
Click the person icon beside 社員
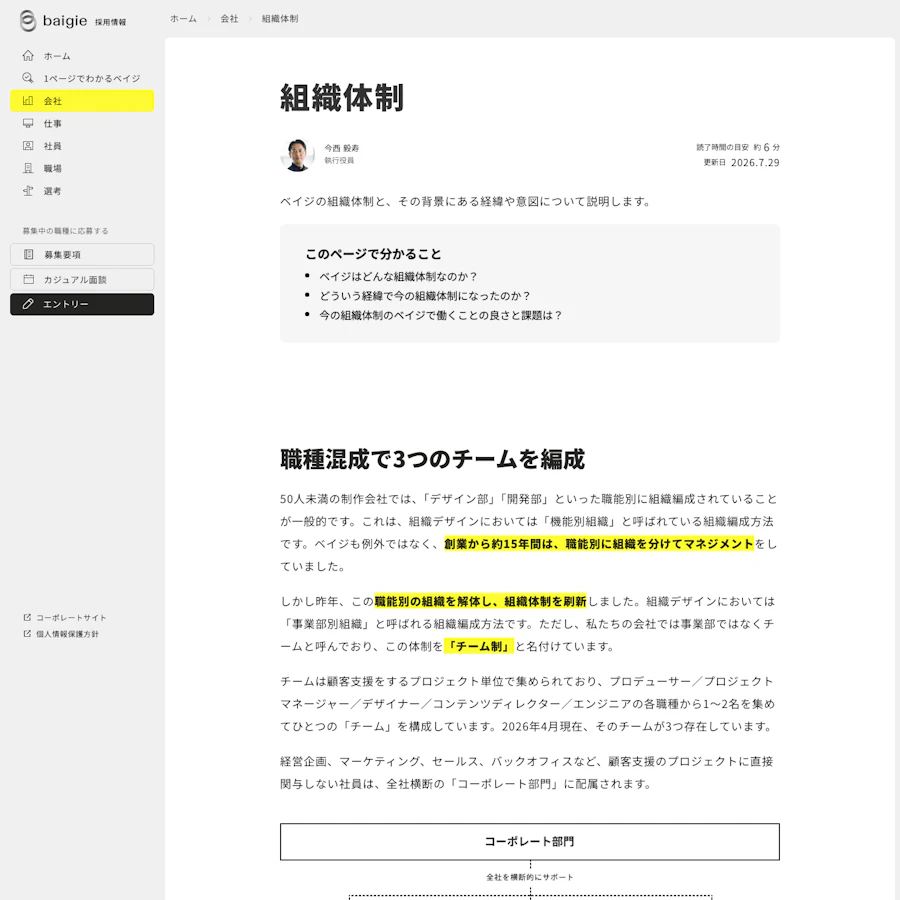click(28, 145)
